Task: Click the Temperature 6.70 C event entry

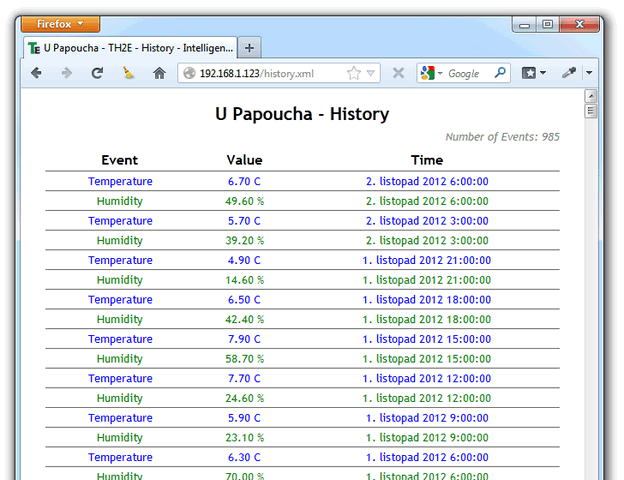Action: [x=120, y=181]
